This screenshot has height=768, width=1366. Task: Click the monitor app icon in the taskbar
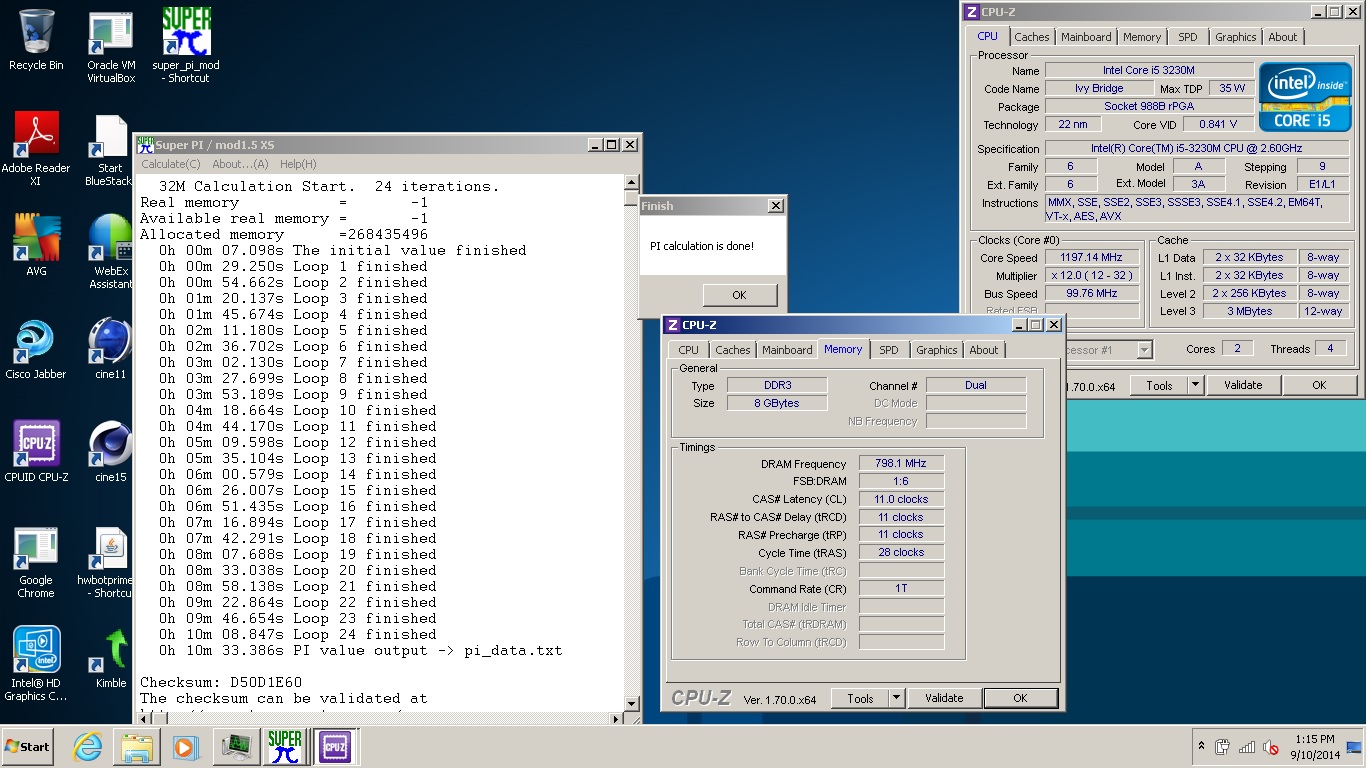pyautogui.click(x=236, y=747)
